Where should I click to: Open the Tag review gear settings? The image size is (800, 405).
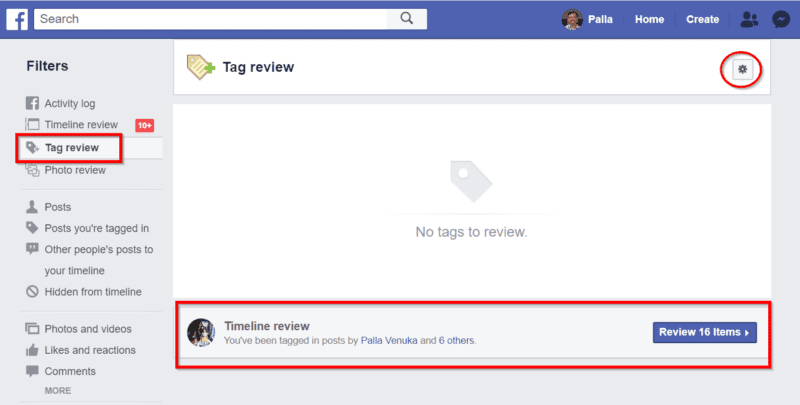[x=742, y=69]
